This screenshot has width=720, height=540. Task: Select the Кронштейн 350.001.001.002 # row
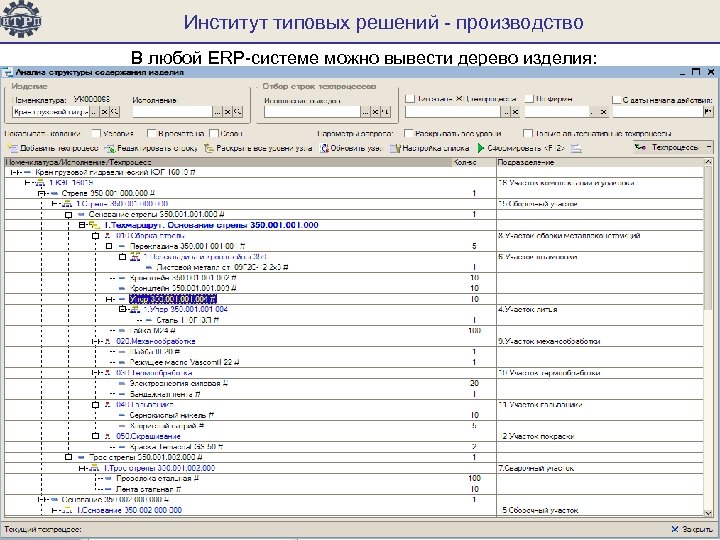pos(183,278)
